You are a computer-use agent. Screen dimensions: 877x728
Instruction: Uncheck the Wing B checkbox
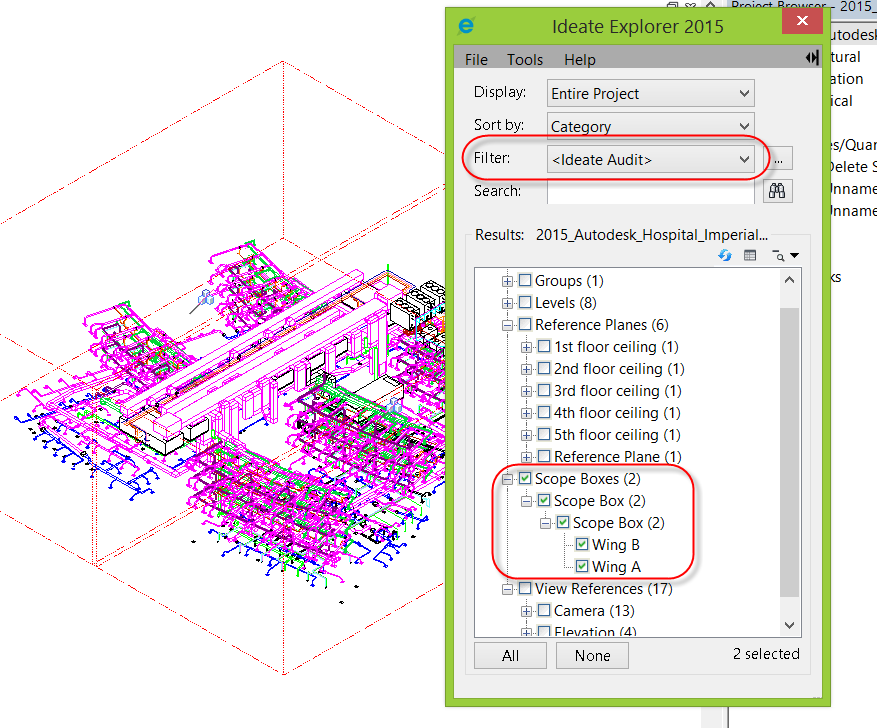point(582,544)
